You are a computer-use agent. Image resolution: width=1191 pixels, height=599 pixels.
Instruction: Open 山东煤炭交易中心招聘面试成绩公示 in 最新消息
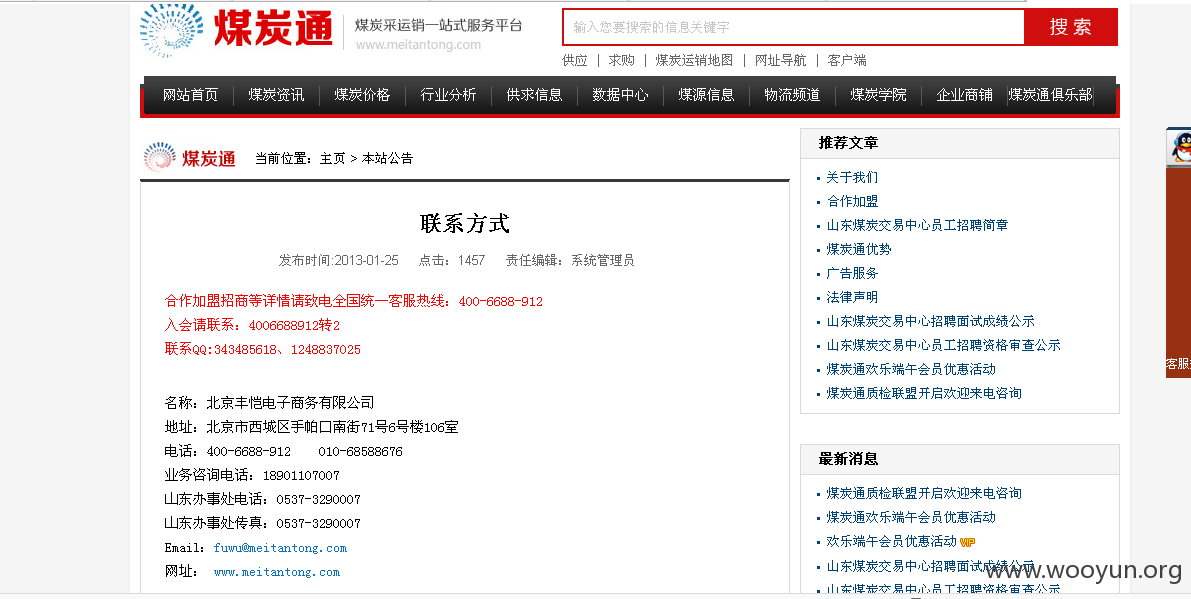[930, 566]
